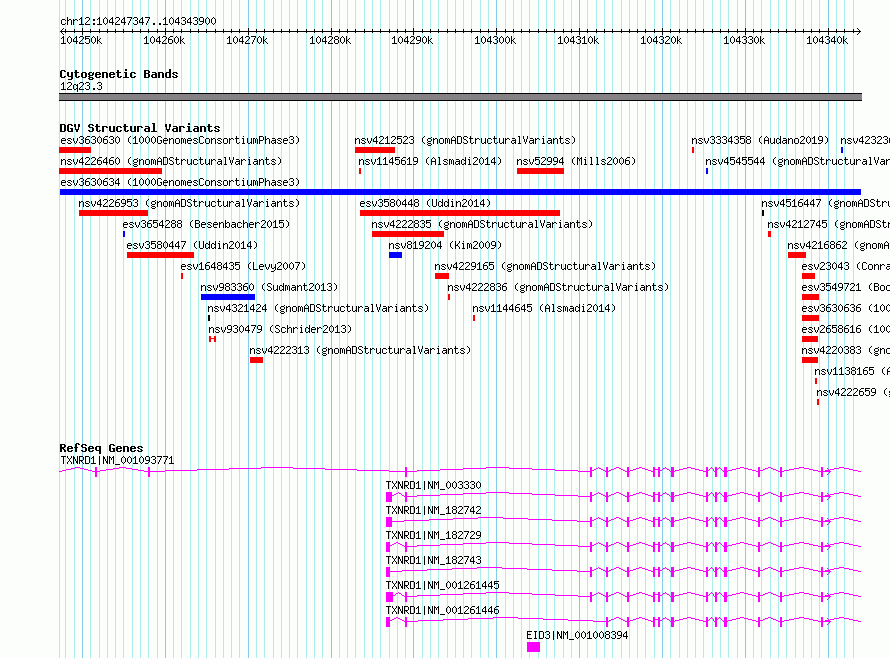Open esv2658616 variant label
This screenshot has height=658, width=890.
(846, 329)
